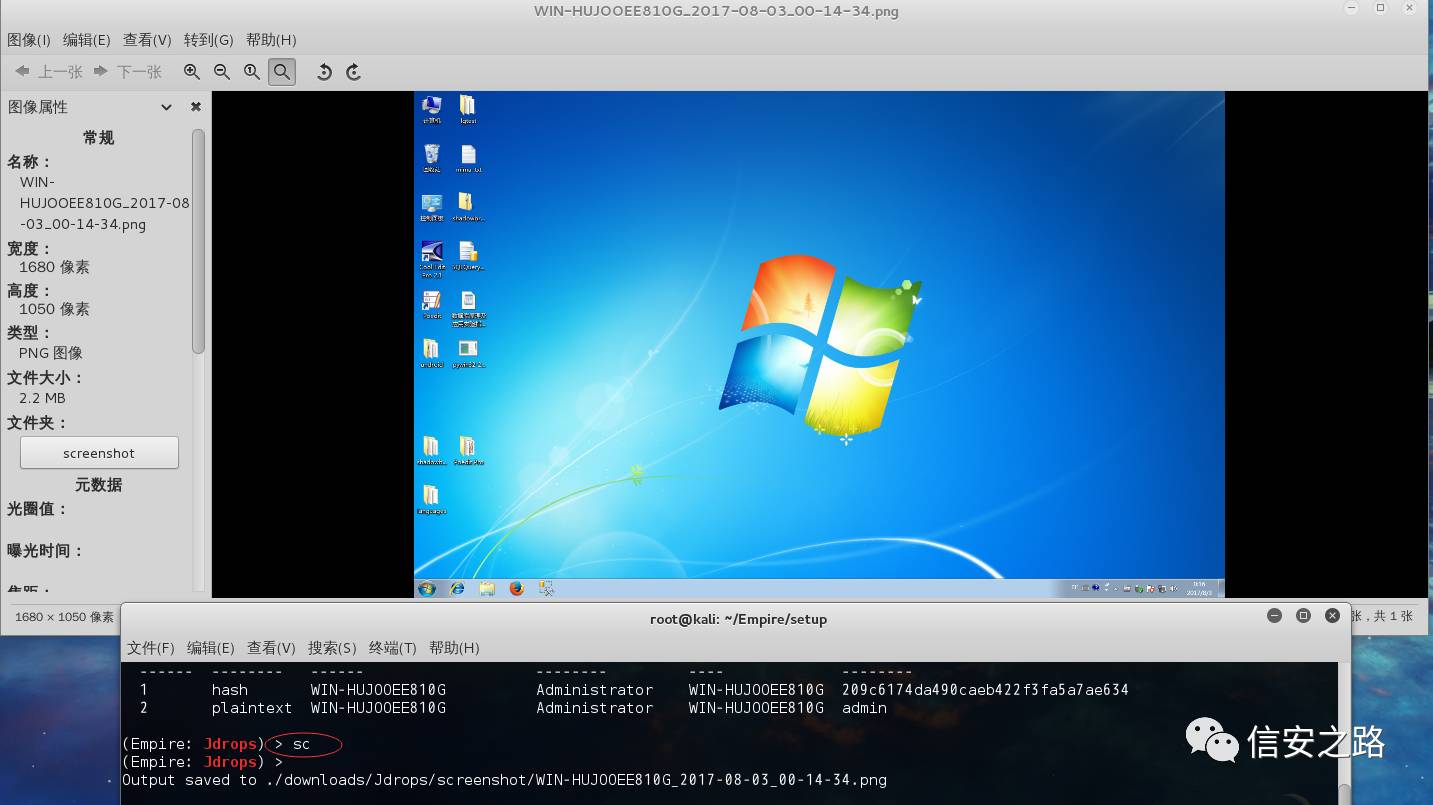This screenshot has height=805, width=1433.
Task: Click the image viewer window title text
Action: [716, 11]
